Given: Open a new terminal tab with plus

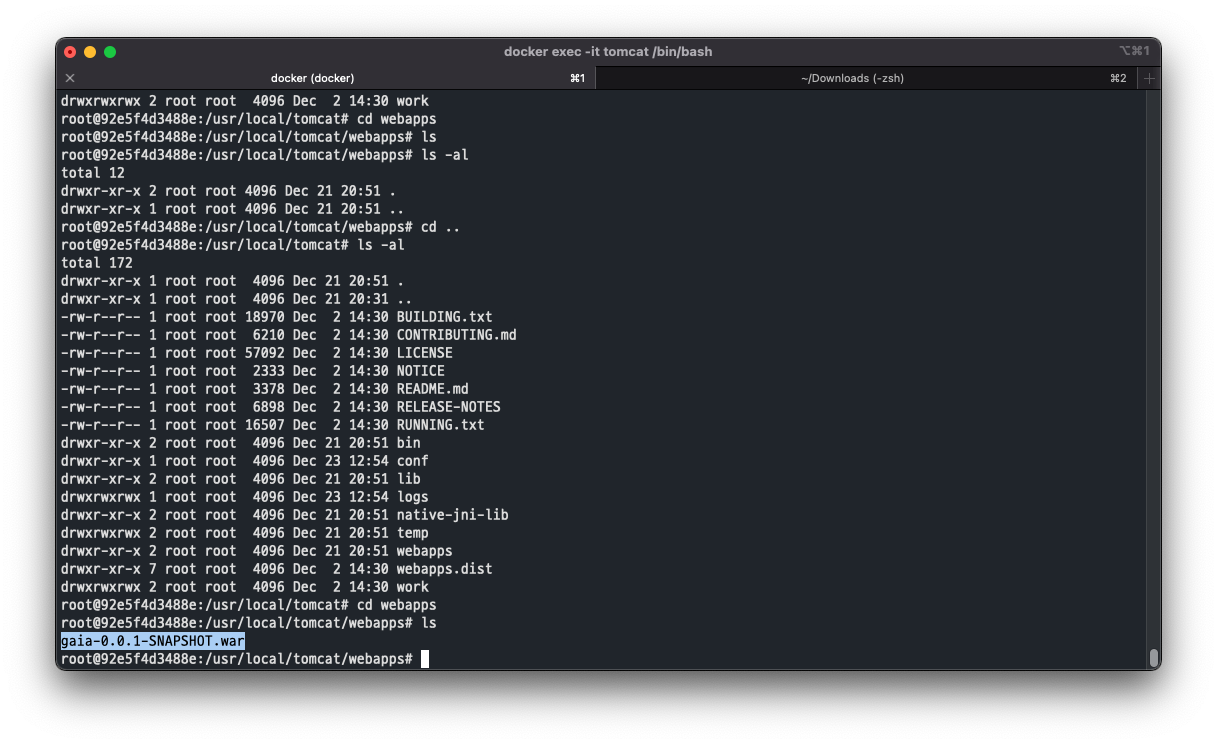Looking at the screenshot, I should (1149, 78).
